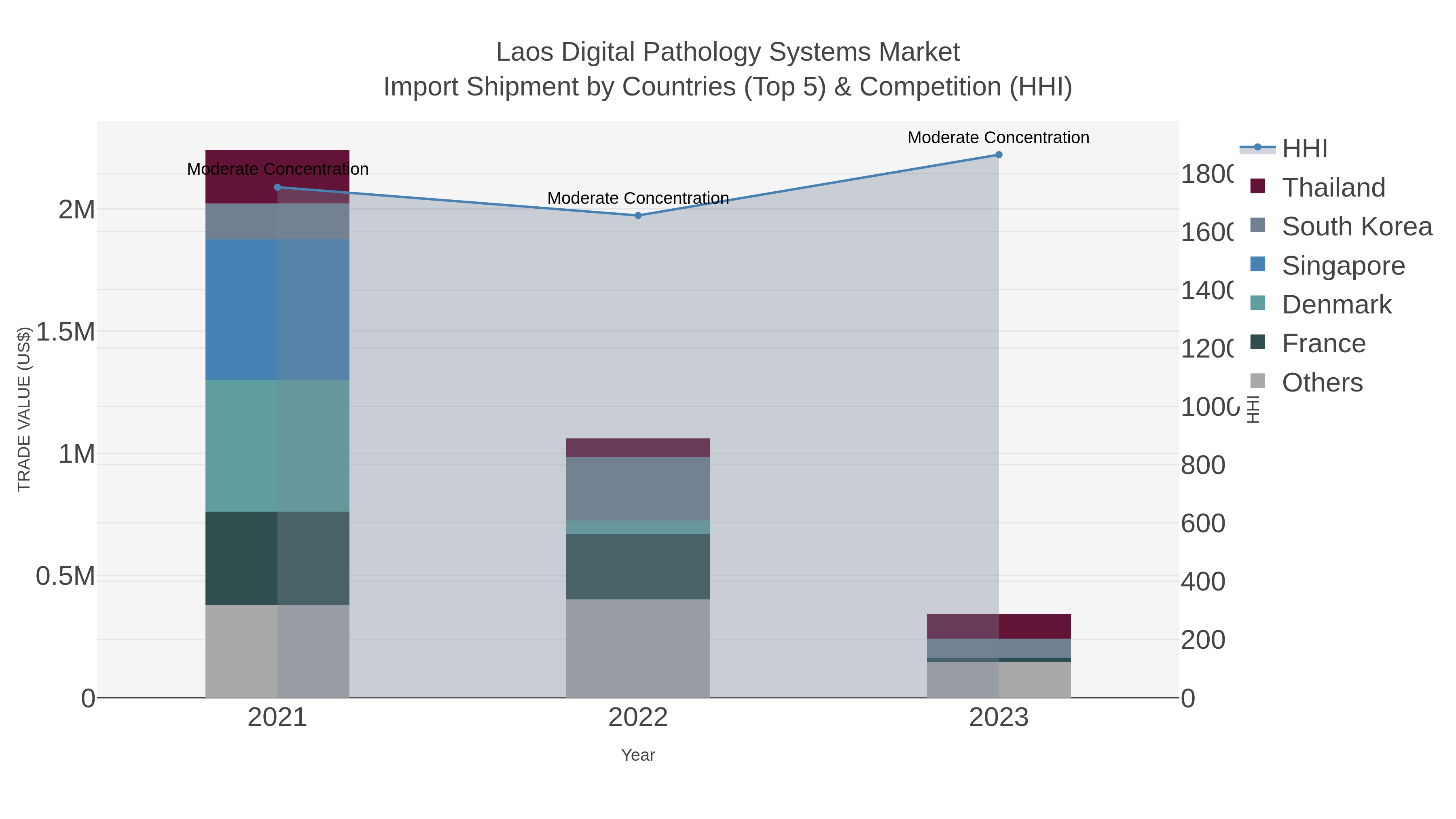This screenshot has height=819, width=1456.
Task: Click the 2022 x-axis label
Action: [x=638, y=718]
